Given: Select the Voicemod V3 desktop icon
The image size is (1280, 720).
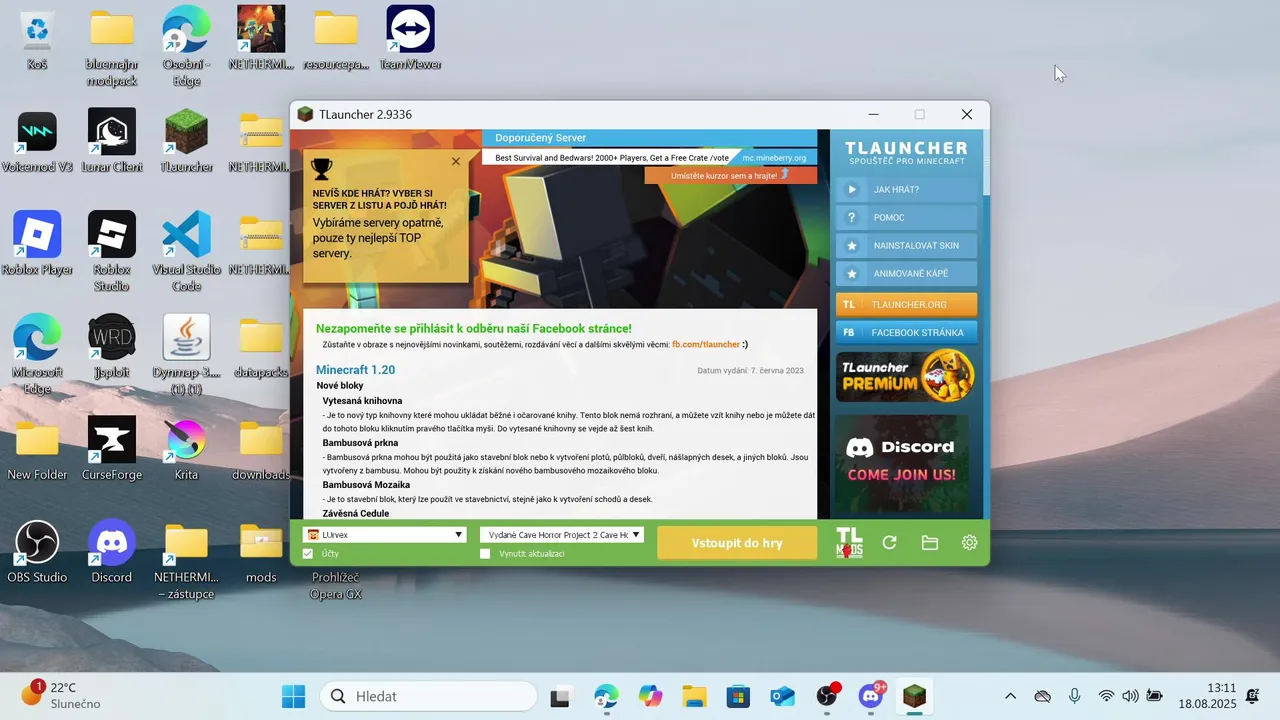Looking at the screenshot, I should pos(37,142).
